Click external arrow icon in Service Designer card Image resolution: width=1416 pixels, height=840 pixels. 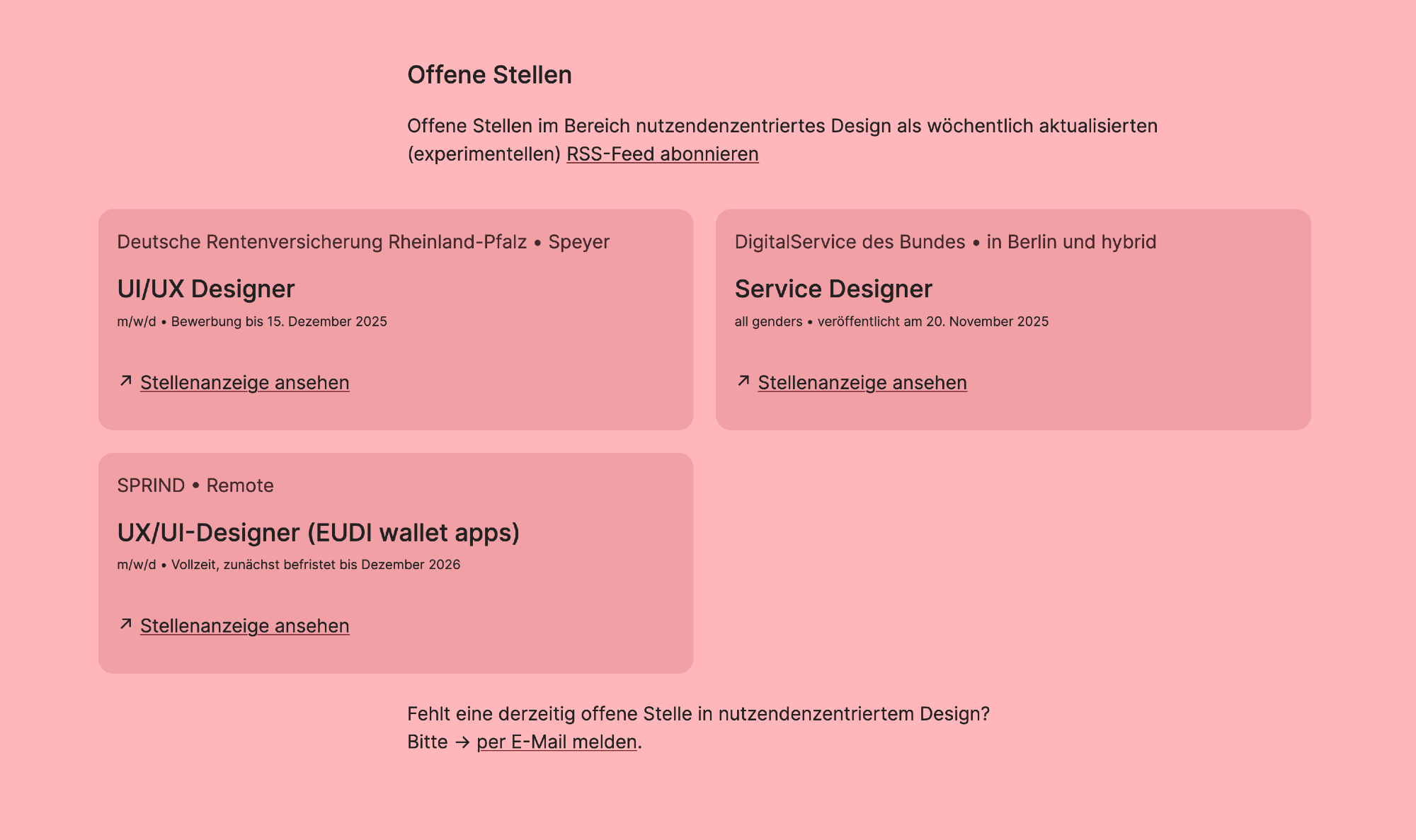(x=743, y=381)
